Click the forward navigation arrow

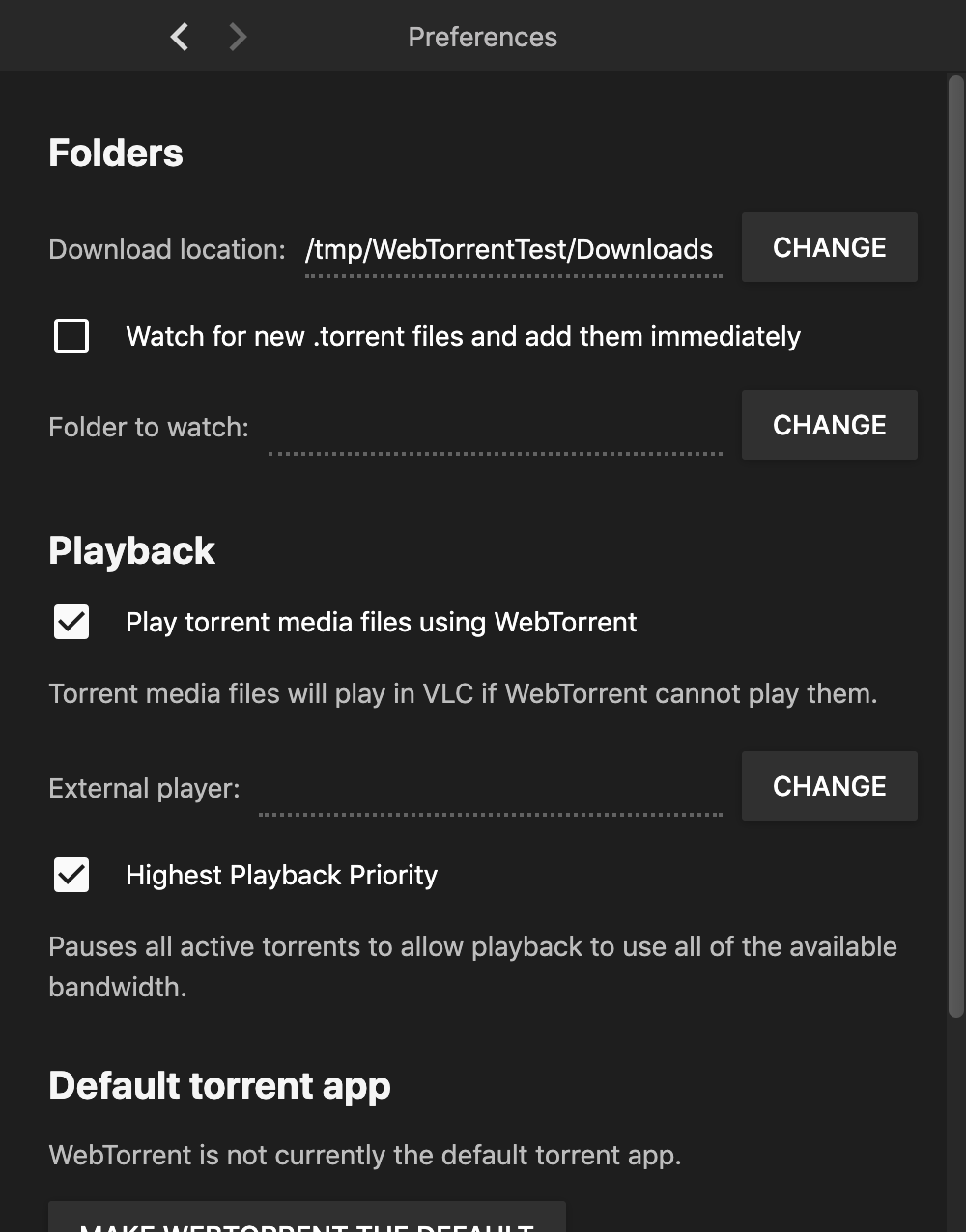point(238,37)
